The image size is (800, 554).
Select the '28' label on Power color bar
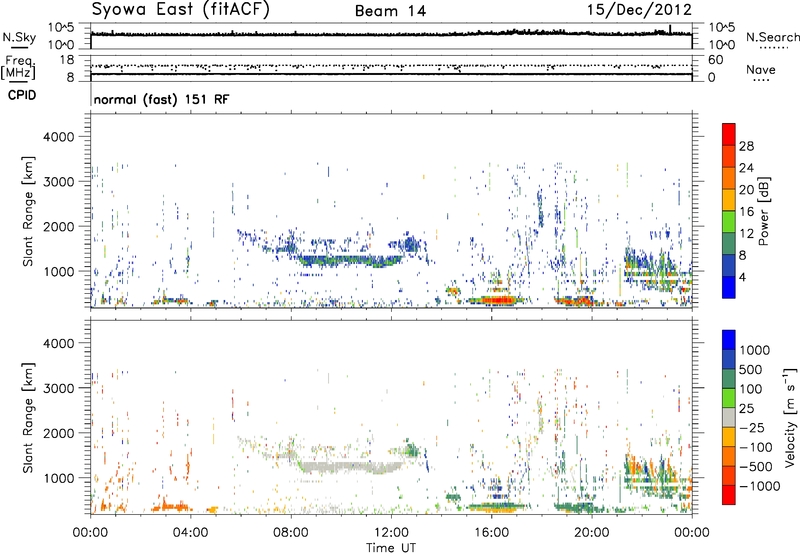[x=746, y=146]
